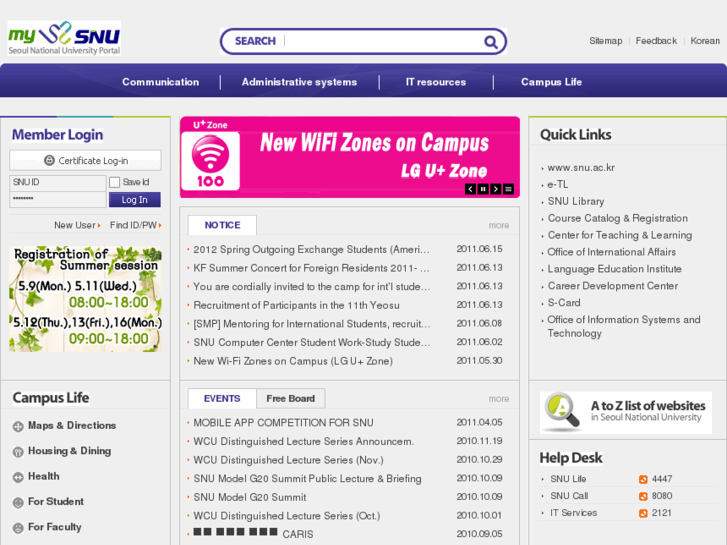Open Office of Information Systems and Technology link

tap(624, 327)
